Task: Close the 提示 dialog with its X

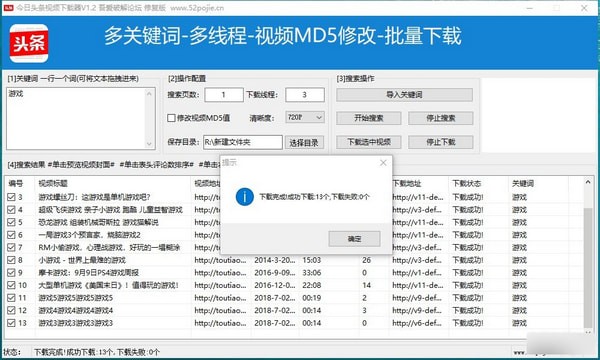Action: pyautogui.click(x=383, y=163)
